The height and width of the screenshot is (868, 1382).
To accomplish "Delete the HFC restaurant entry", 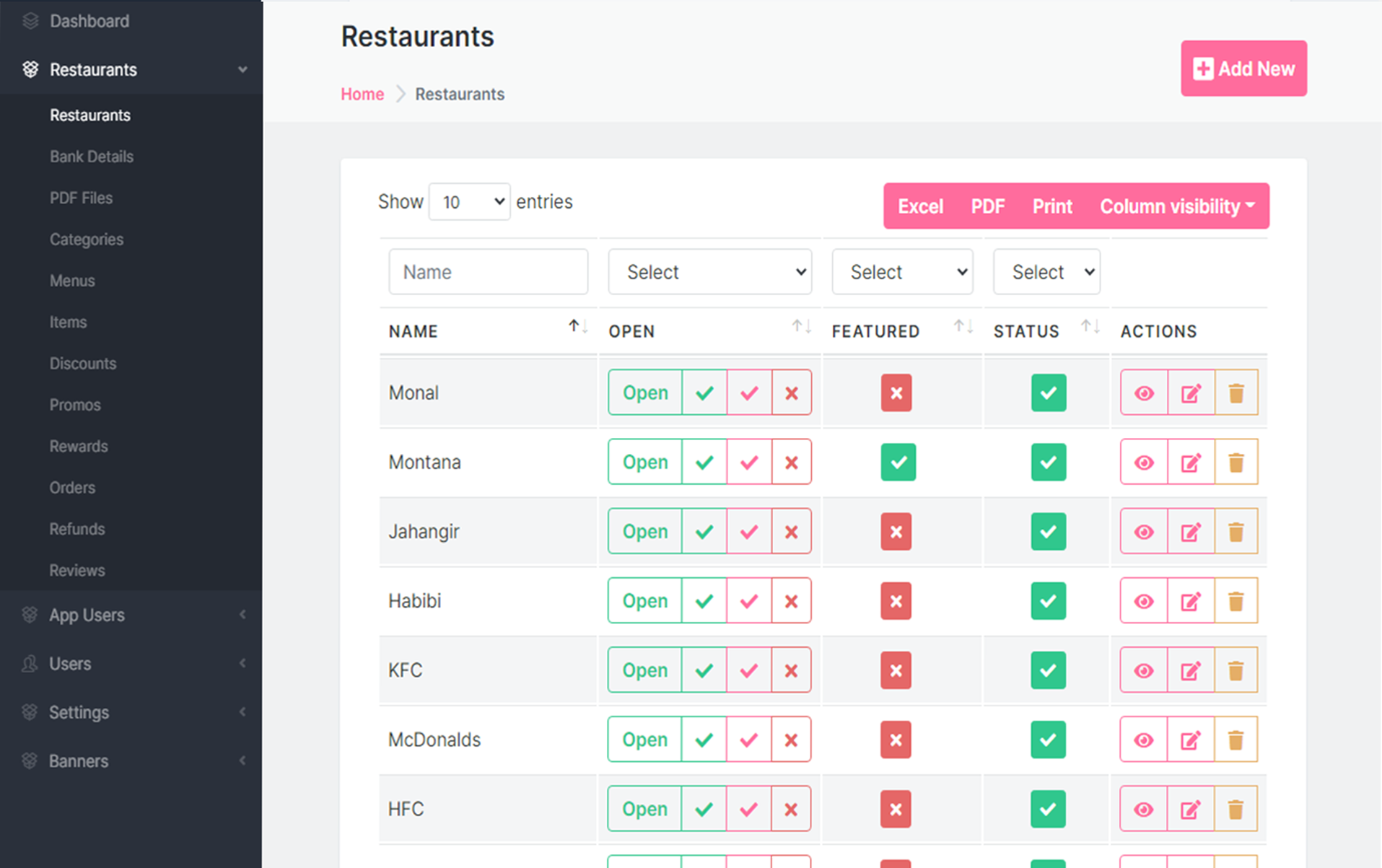I will tap(1236, 809).
